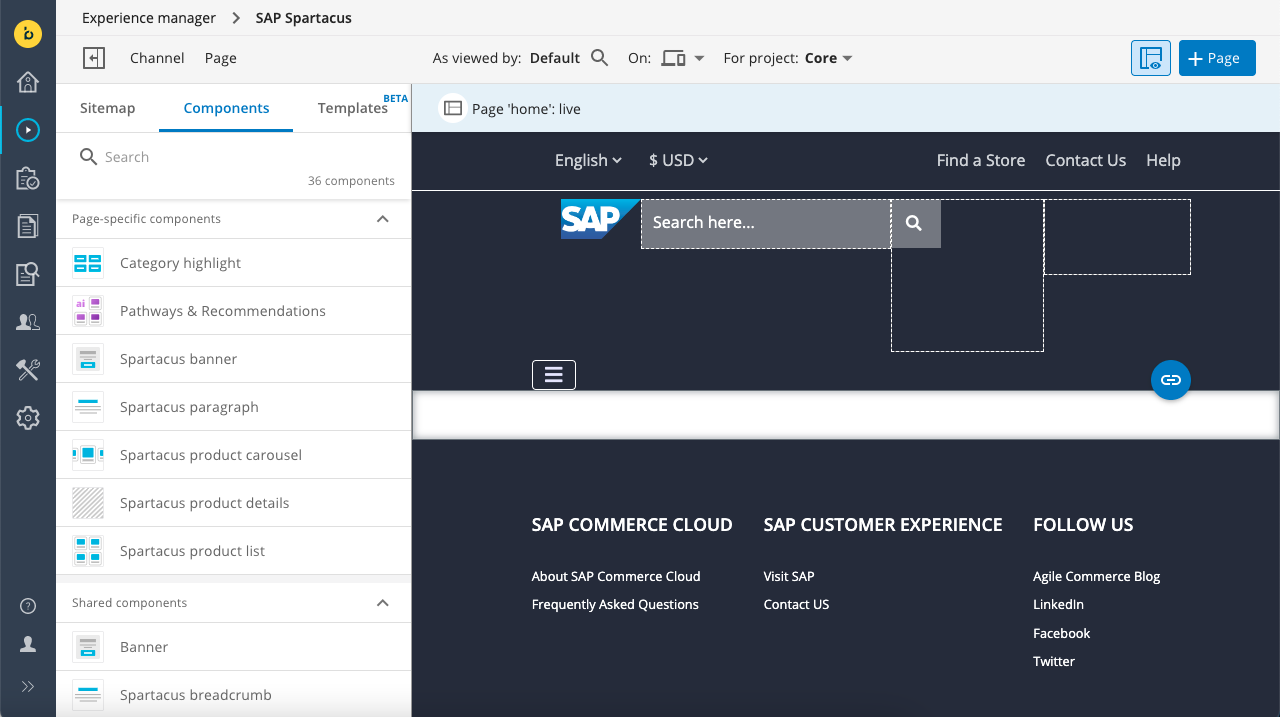Open the tools wrench icon in sidebar
Image resolution: width=1280 pixels, height=717 pixels.
pyautogui.click(x=28, y=370)
